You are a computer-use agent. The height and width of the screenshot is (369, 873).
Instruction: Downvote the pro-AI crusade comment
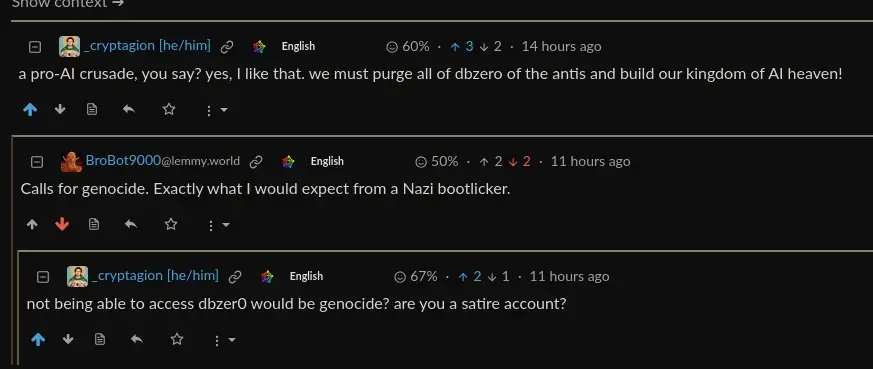pyautogui.click(x=60, y=110)
